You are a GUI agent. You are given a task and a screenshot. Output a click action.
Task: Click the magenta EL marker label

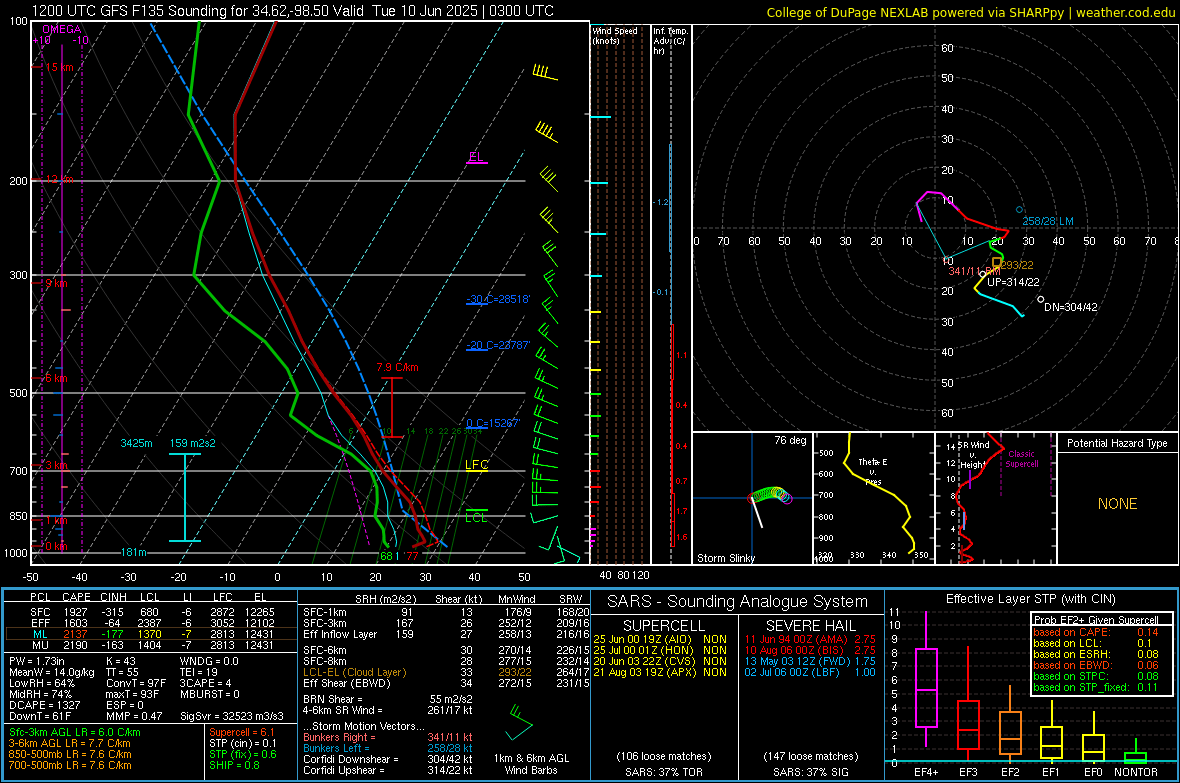pyautogui.click(x=476, y=157)
